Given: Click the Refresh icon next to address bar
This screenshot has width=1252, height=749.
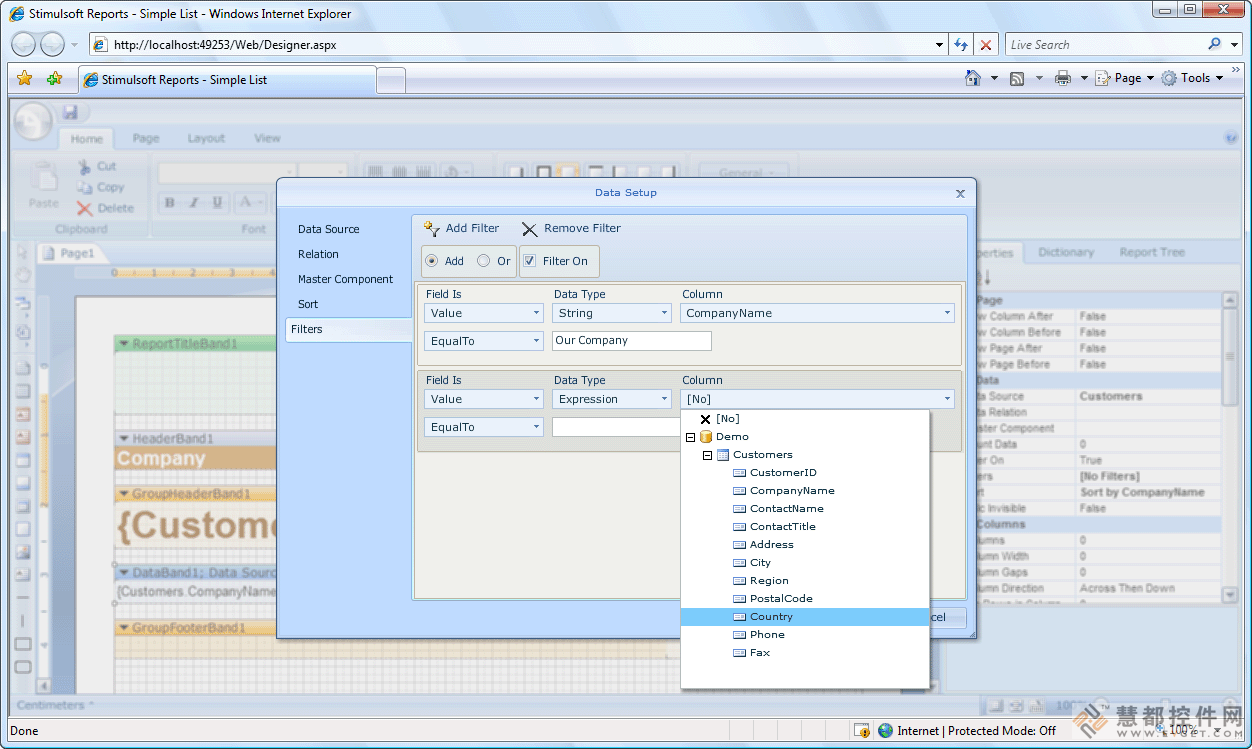Looking at the screenshot, I should pyautogui.click(x=961, y=45).
